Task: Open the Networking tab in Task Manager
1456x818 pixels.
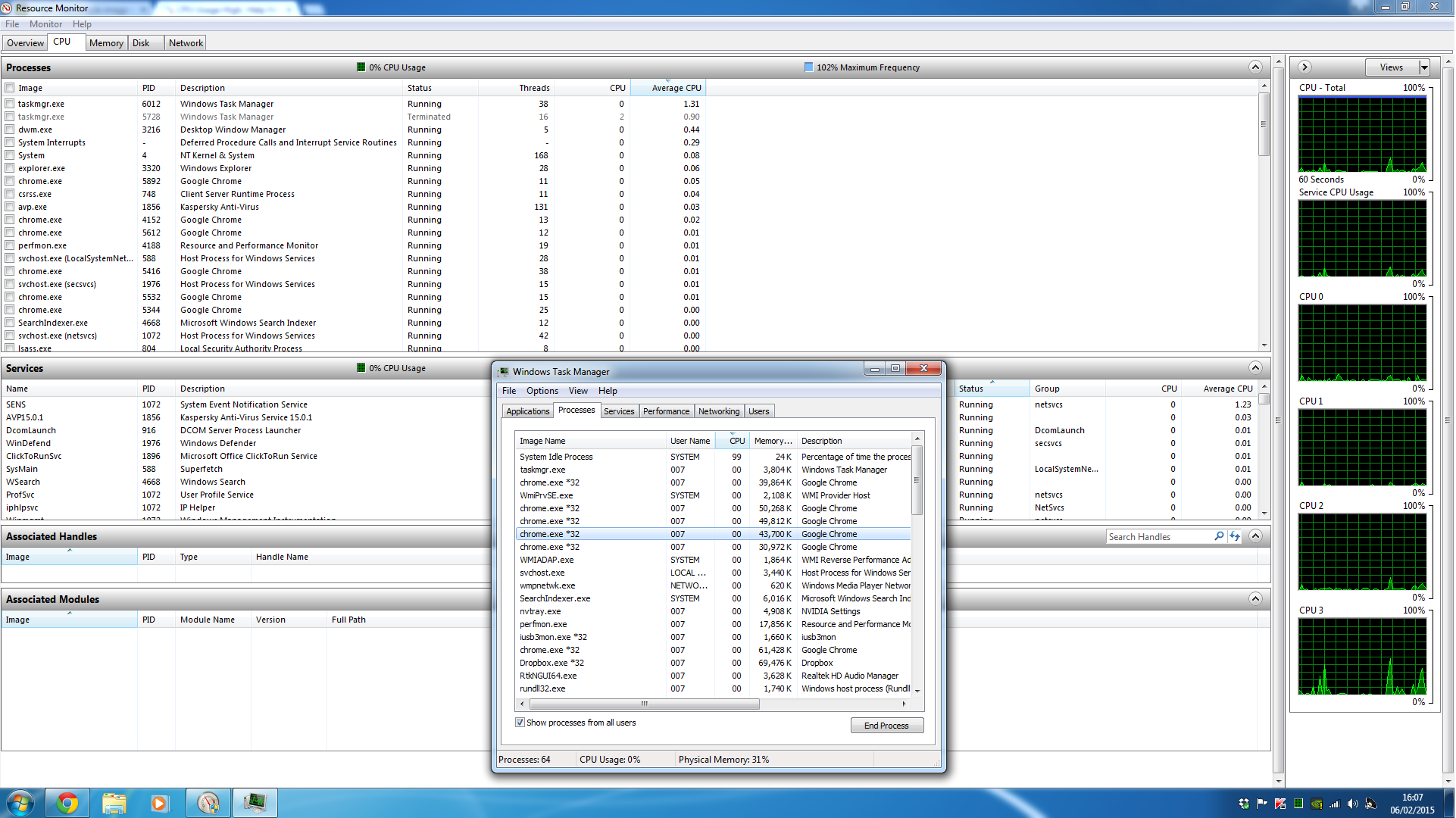Action: (719, 411)
